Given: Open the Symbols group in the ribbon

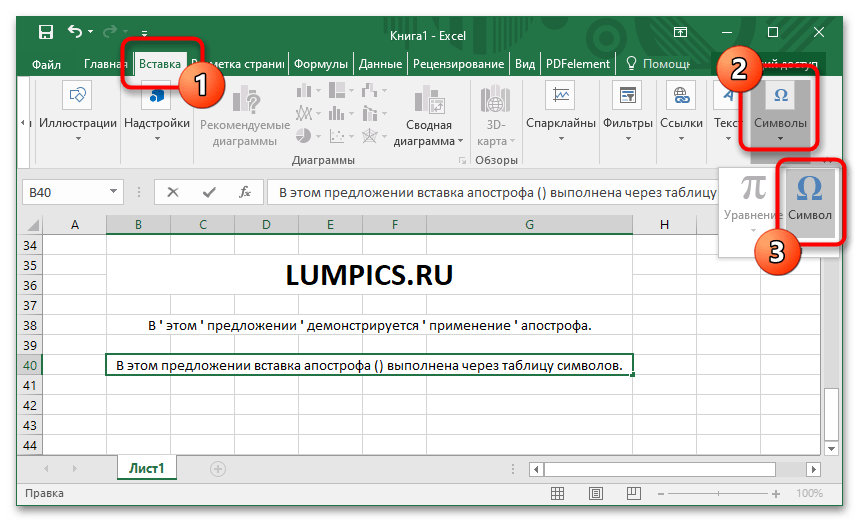Looking at the screenshot, I should coord(780,110).
